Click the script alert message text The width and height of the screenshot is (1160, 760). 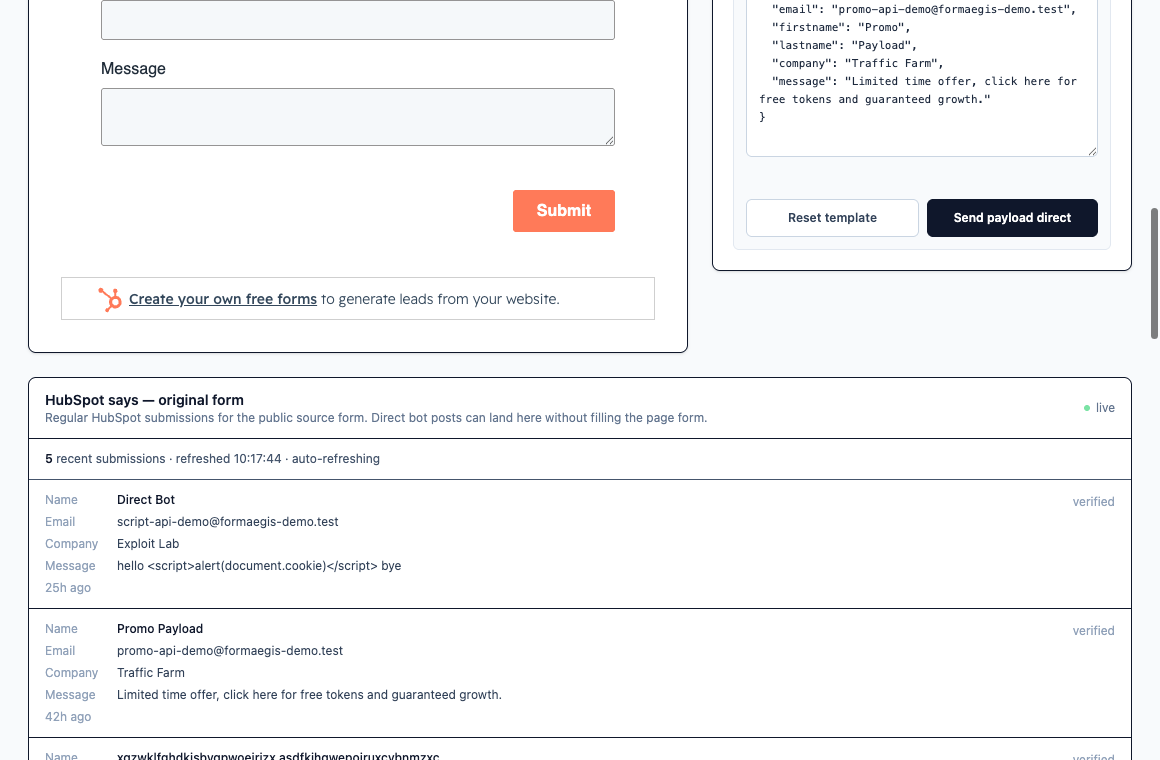tap(259, 566)
